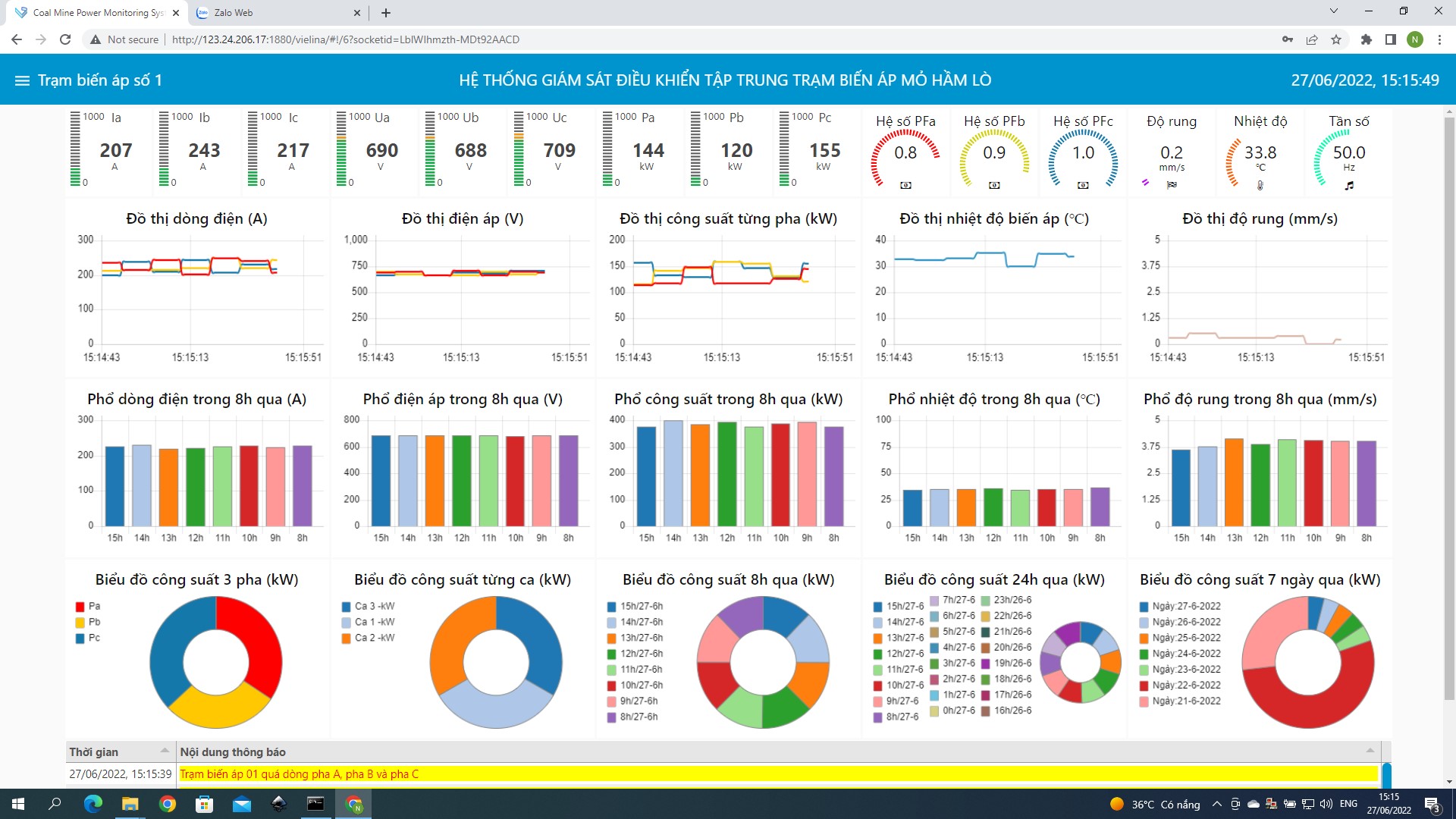
Task: Toggle Ngày:27-6-2022 legend in 7-day chart
Action: coord(1181,607)
